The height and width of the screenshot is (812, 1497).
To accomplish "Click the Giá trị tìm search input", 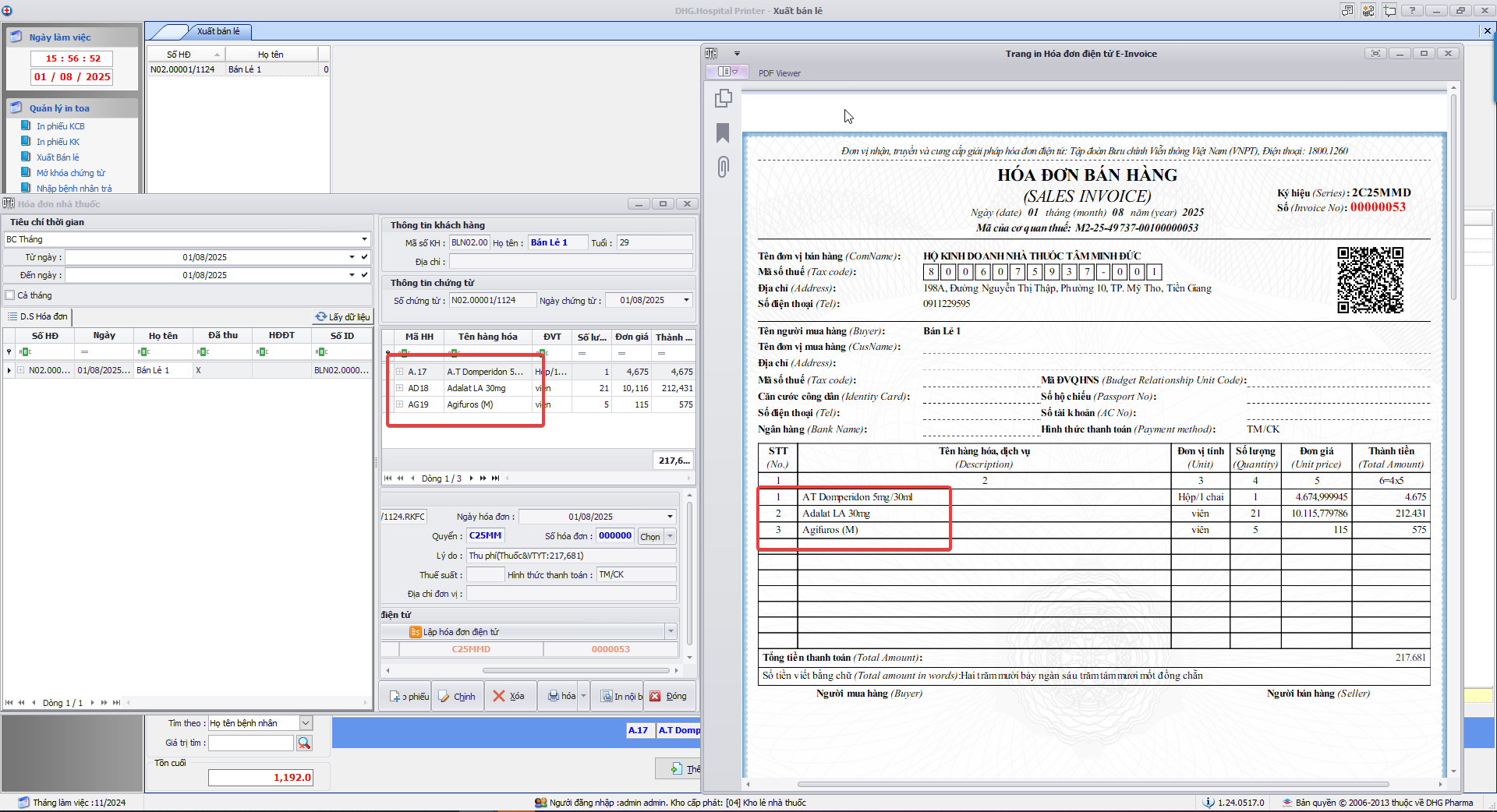I will 251,743.
